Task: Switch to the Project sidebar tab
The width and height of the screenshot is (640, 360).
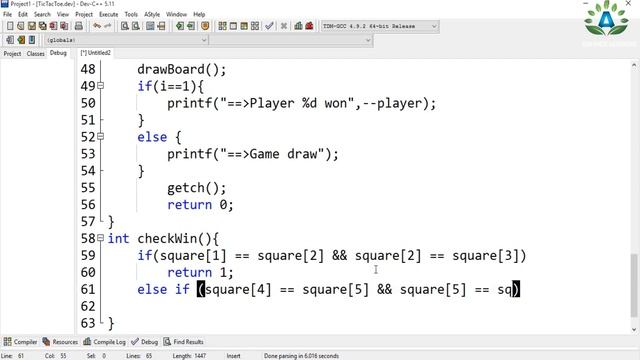Action: (x=12, y=53)
